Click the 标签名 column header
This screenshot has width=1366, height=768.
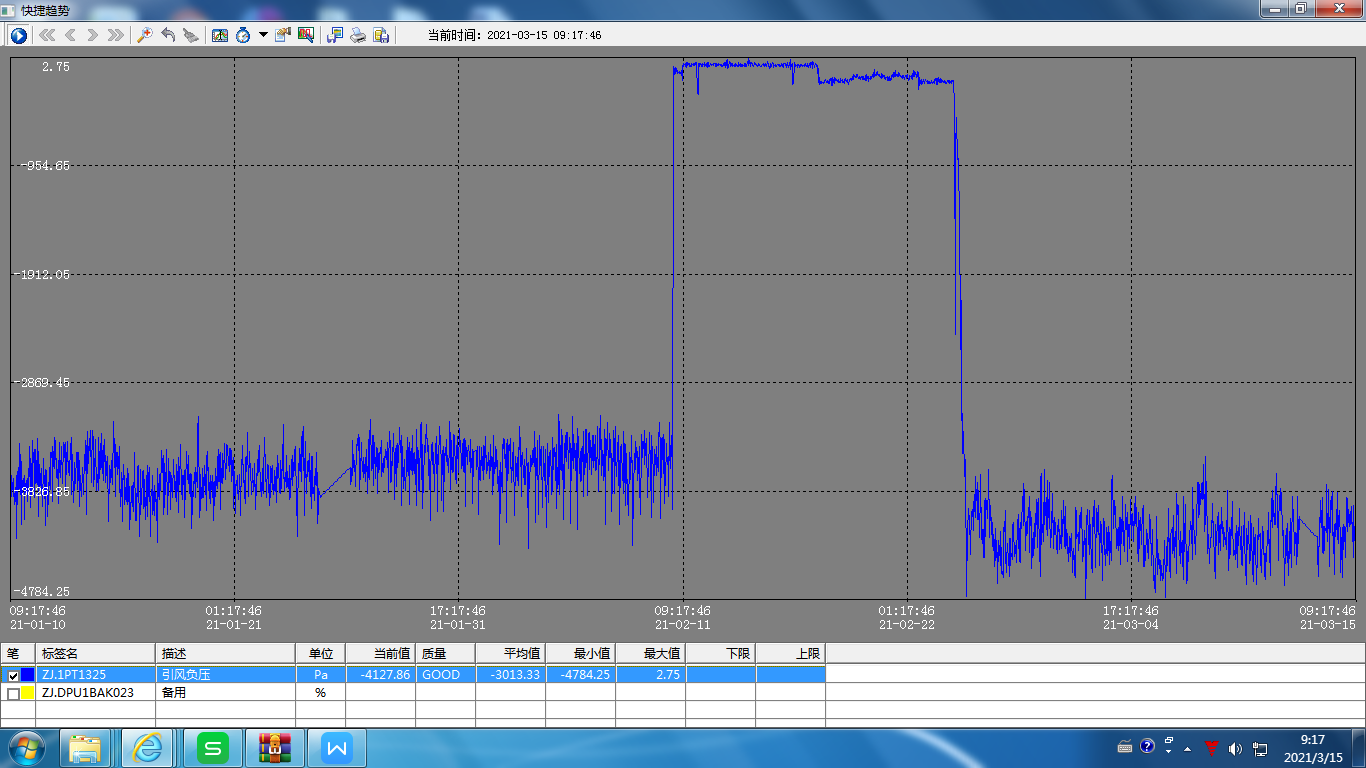tap(95, 653)
